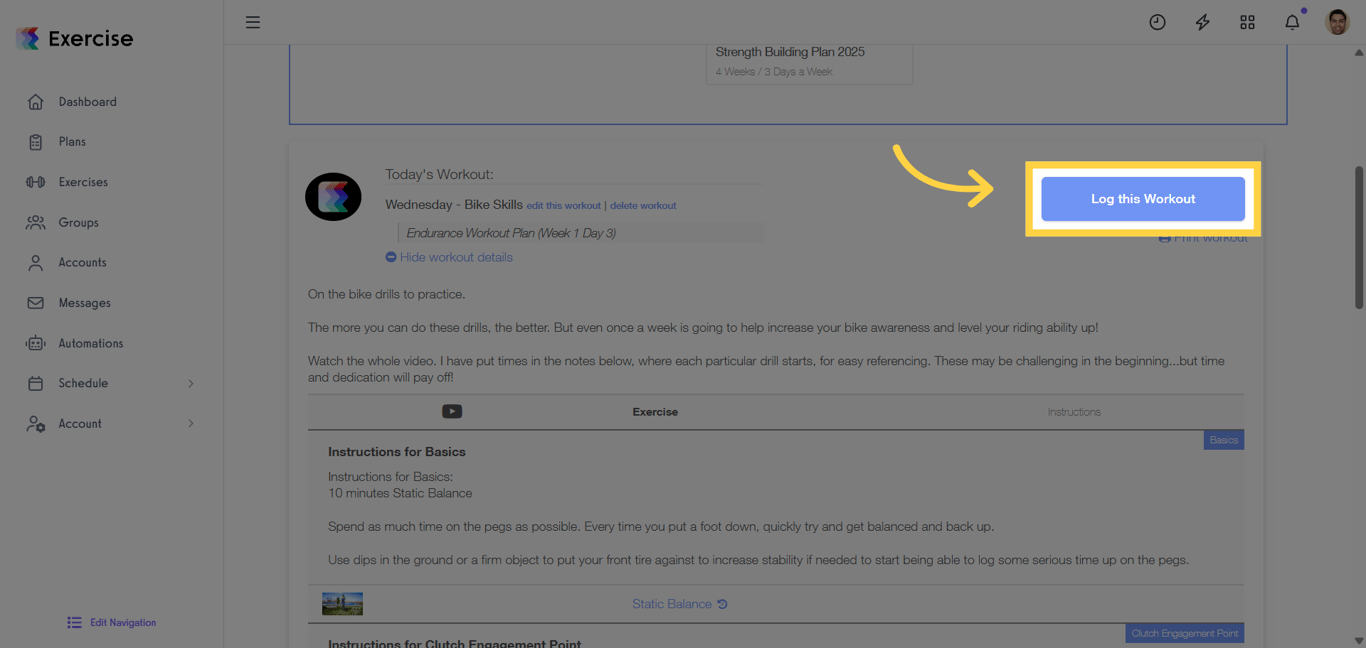Click the history clock icon in the top bar
Image resolution: width=1366 pixels, height=648 pixels.
pyautogui.click(x=1157, y=21)
